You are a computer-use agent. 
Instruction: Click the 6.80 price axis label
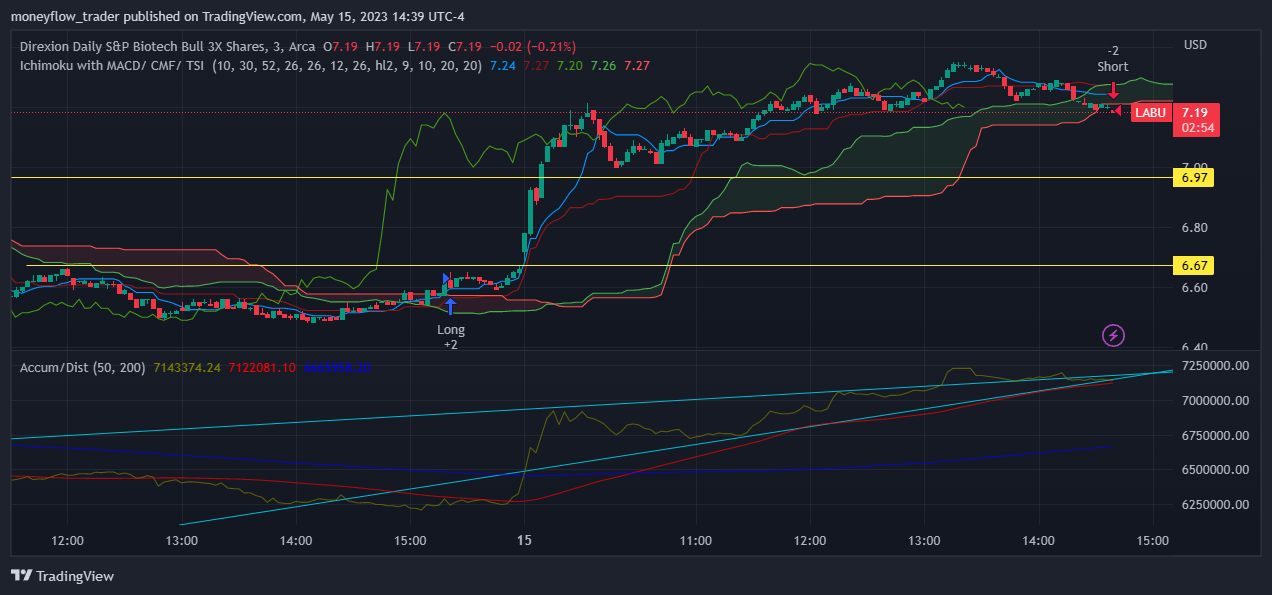[x=1195, y=228]
